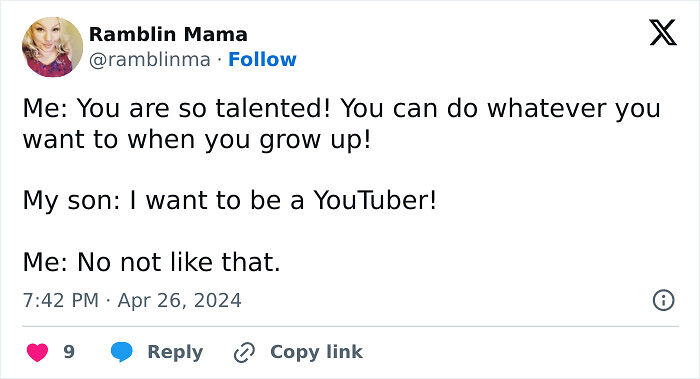Like the tweet with the pink heart icon
Screen dimensions: 700x379
[38, 352]
